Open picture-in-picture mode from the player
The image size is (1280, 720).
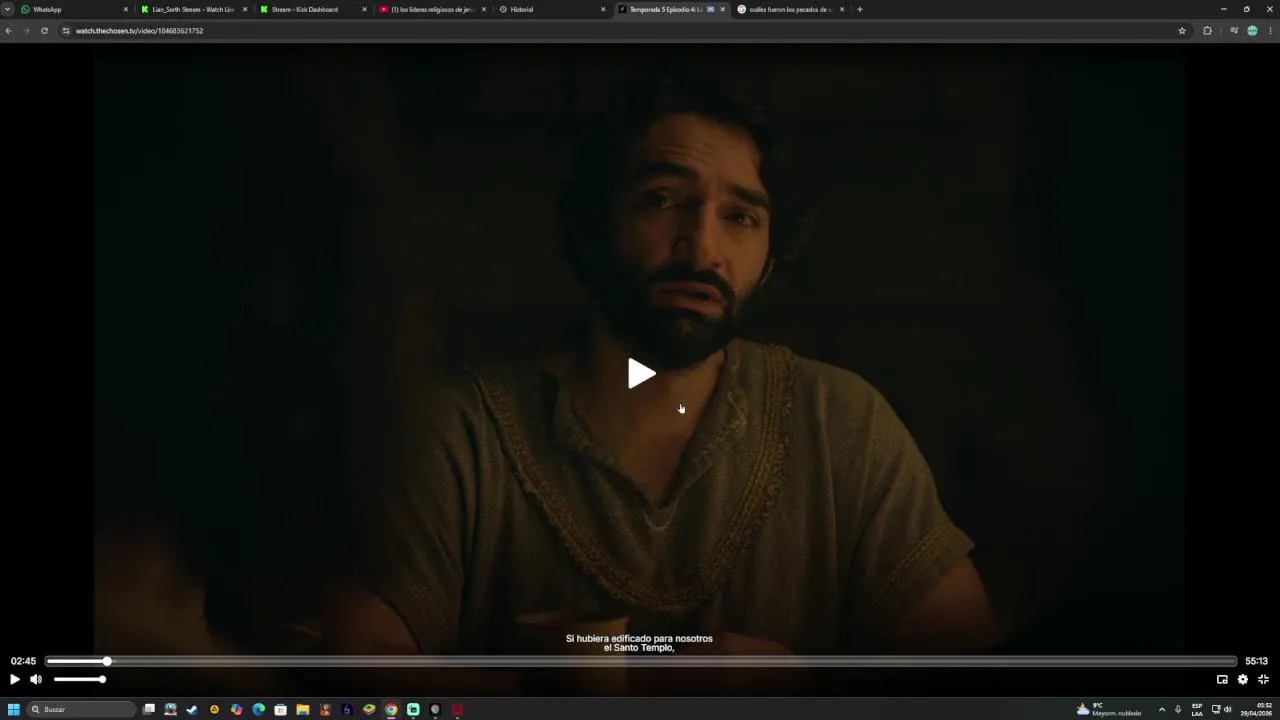click(1222, 679)
